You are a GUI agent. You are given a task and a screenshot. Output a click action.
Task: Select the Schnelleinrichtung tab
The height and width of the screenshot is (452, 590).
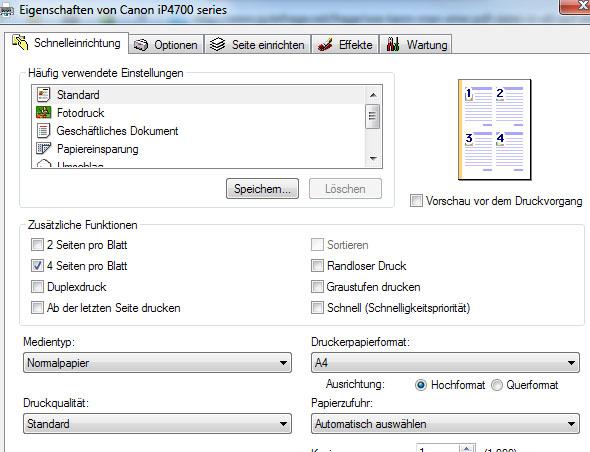67,43
